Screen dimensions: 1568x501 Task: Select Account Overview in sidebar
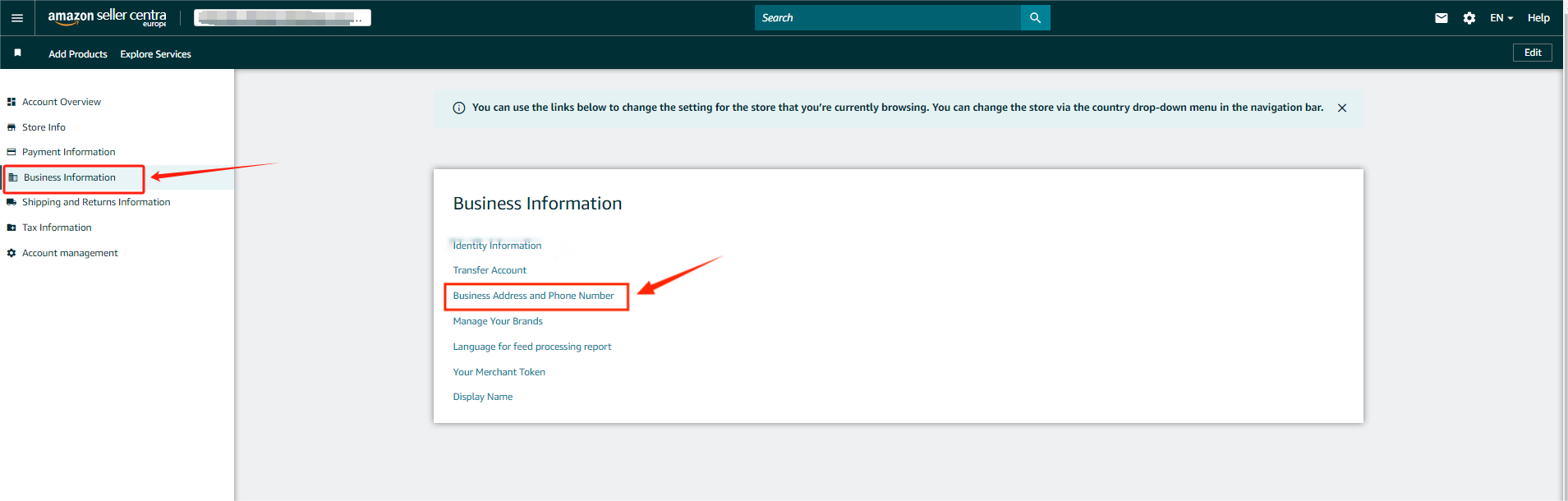tap(62, 102)
